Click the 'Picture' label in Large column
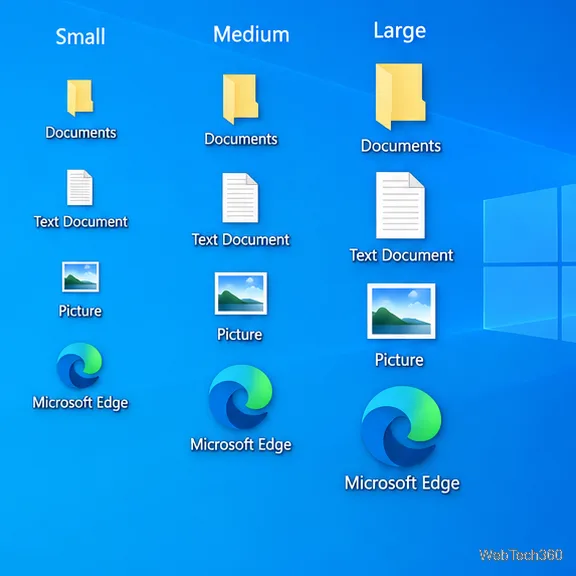The image size is (576, 576). click(x=399, y=360)
